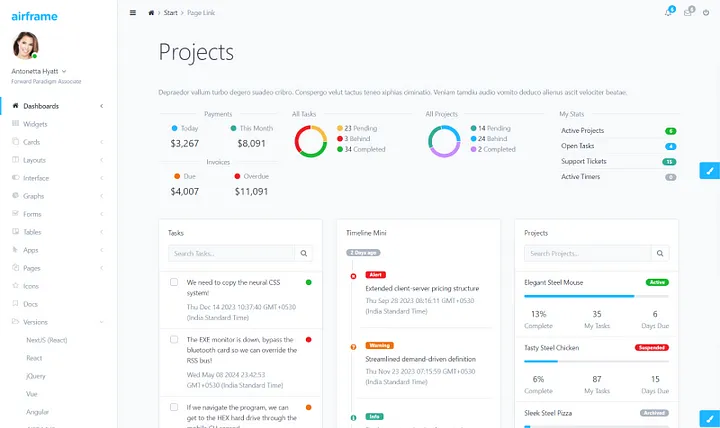Image resolution: width=720 pixels, height=428 pixels.
Task: Click the airframe logo link
Action: click(34, 17)
